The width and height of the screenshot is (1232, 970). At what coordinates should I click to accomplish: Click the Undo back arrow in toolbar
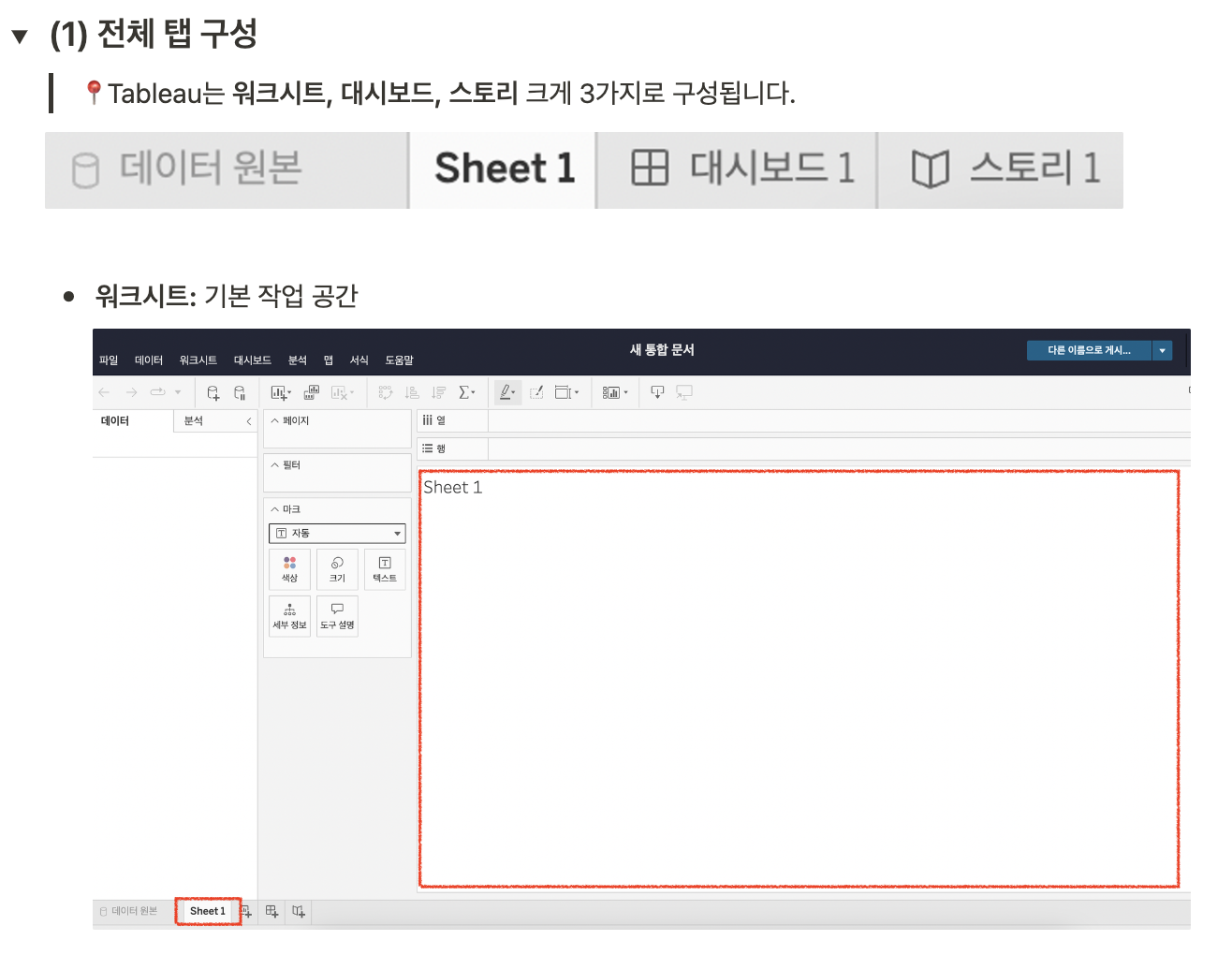[104, 392]
